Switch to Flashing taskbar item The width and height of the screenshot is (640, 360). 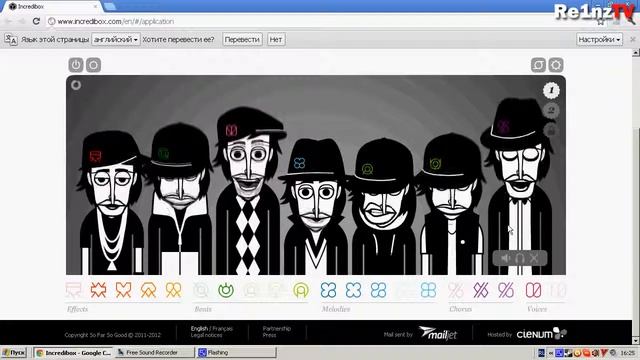click(237, 353)
